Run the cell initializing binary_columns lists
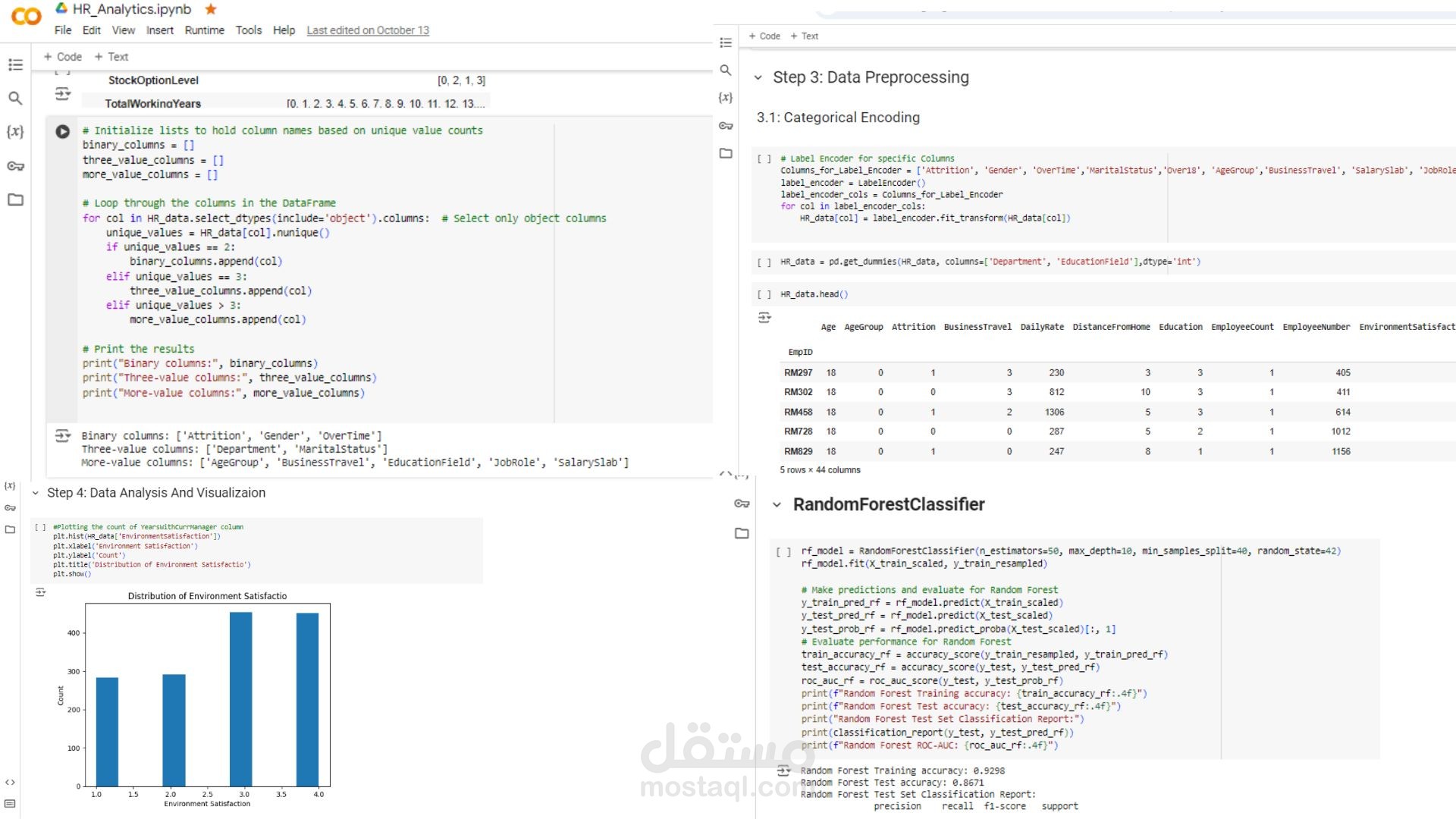This screenshot has width=1456, height=819. tap(63, 131)
